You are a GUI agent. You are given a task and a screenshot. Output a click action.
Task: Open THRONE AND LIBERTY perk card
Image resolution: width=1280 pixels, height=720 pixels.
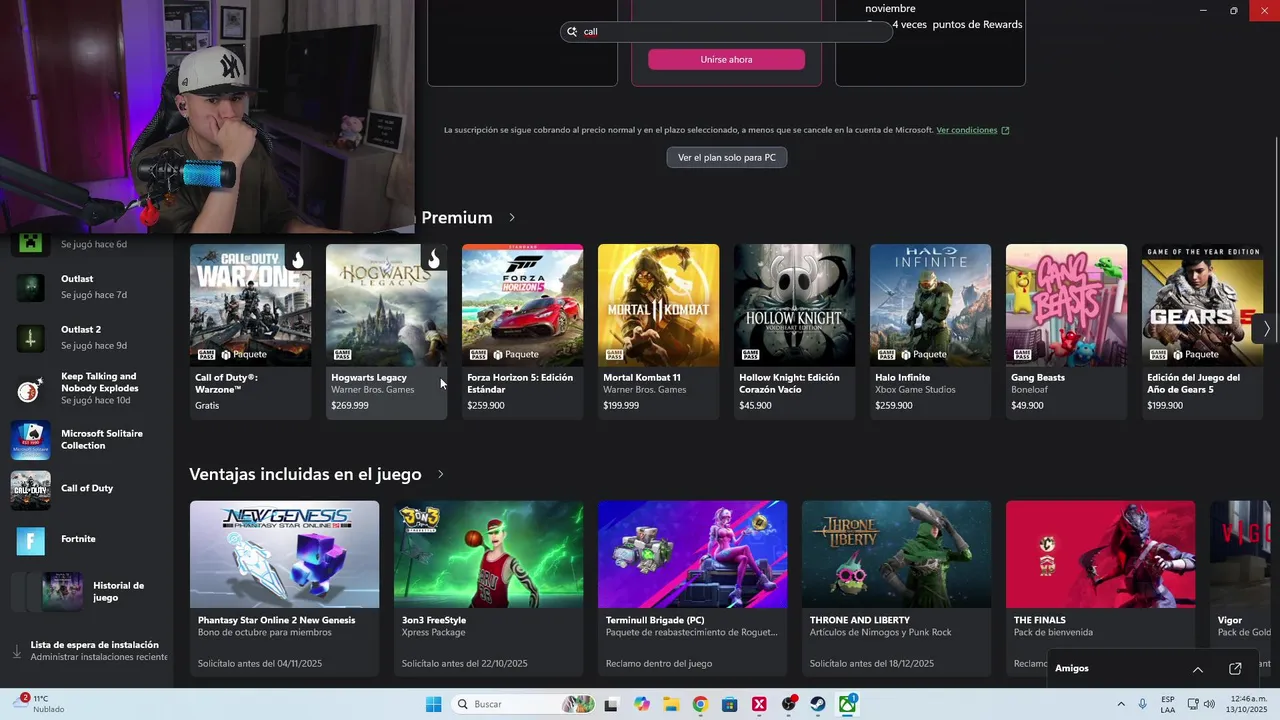tap(897, 588)
